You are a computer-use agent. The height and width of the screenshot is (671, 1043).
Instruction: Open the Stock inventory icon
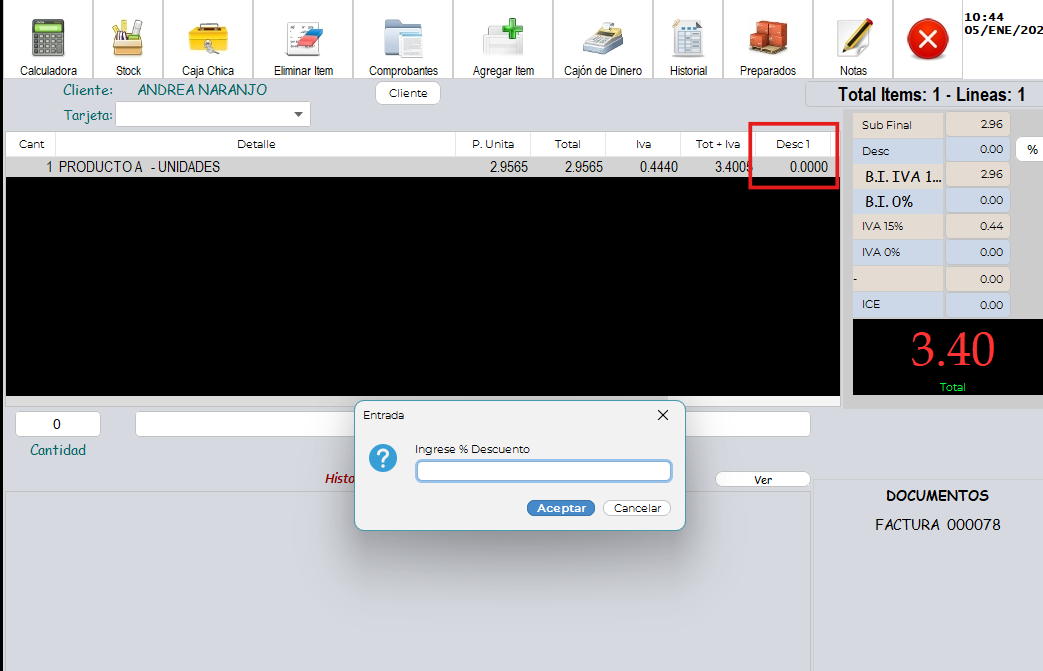pos(128,40)
